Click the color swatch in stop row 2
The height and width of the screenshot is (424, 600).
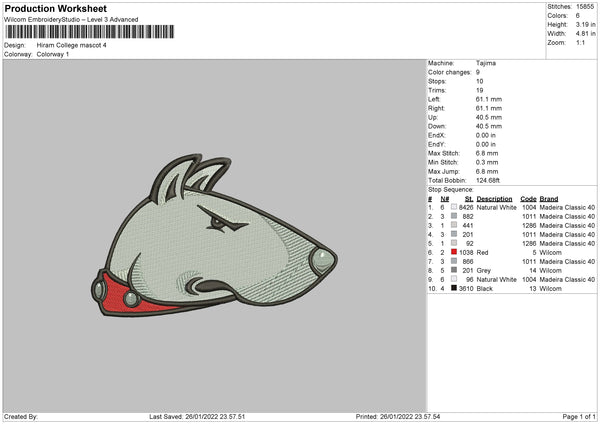pos(454,216)
